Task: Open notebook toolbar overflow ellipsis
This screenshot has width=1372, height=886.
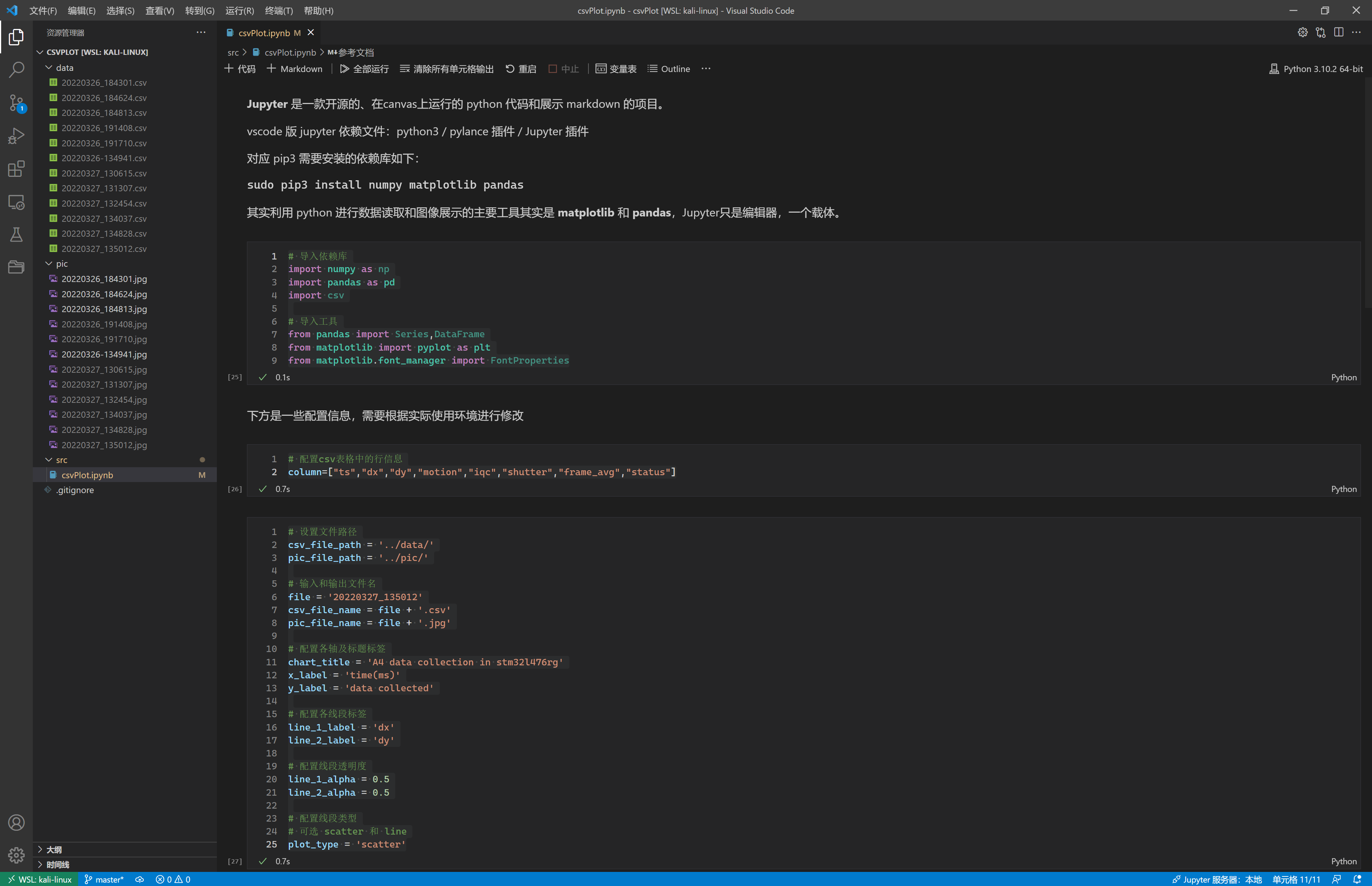Action: pyautogui.click(x=706, y=69)
